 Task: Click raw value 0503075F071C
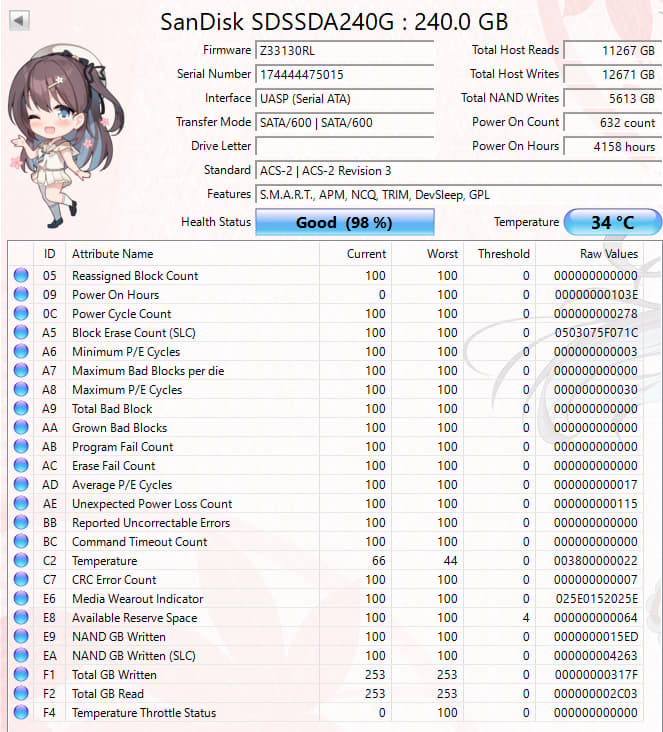pos(596,333)
